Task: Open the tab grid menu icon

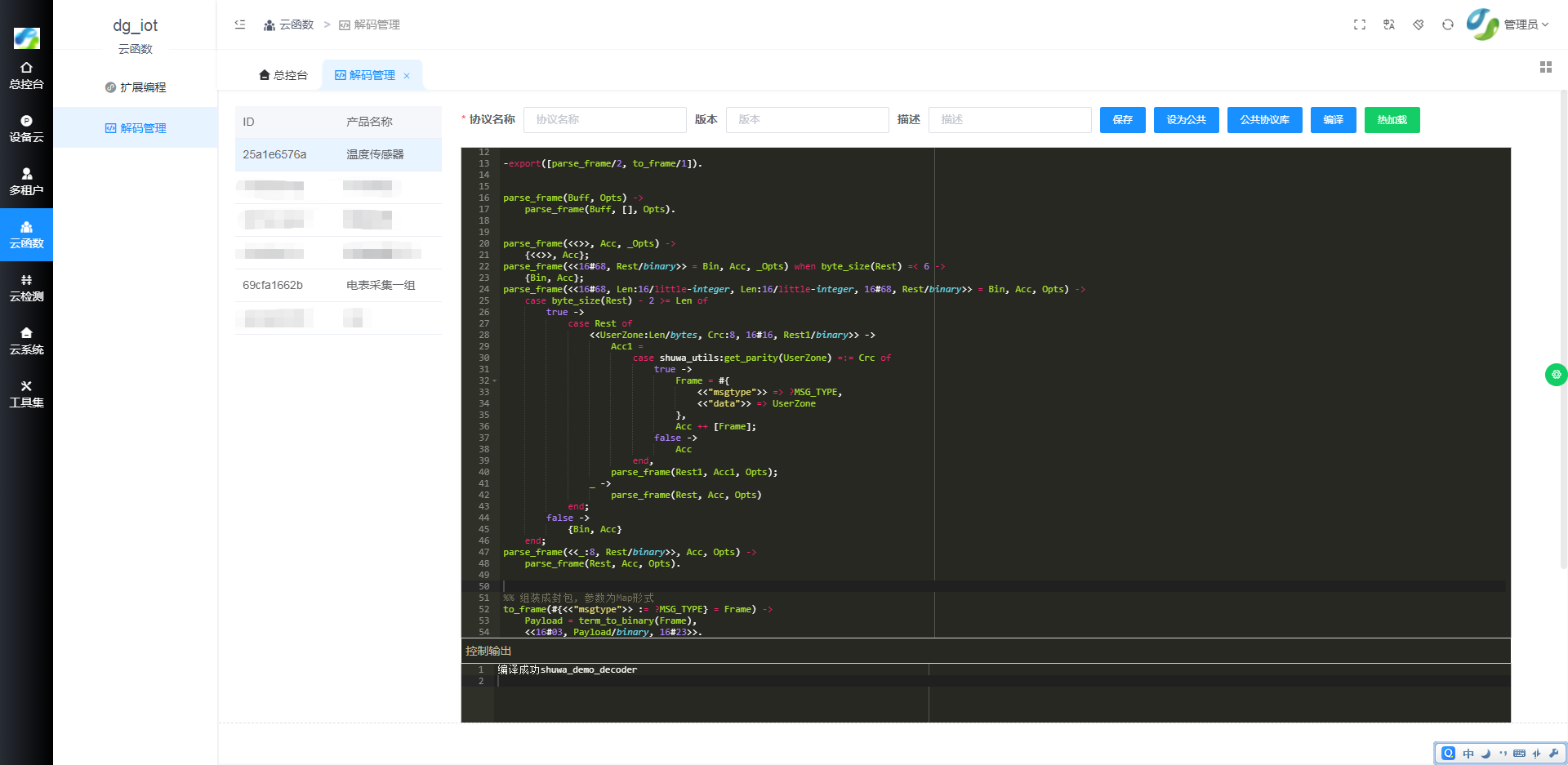Action: 1545,67
